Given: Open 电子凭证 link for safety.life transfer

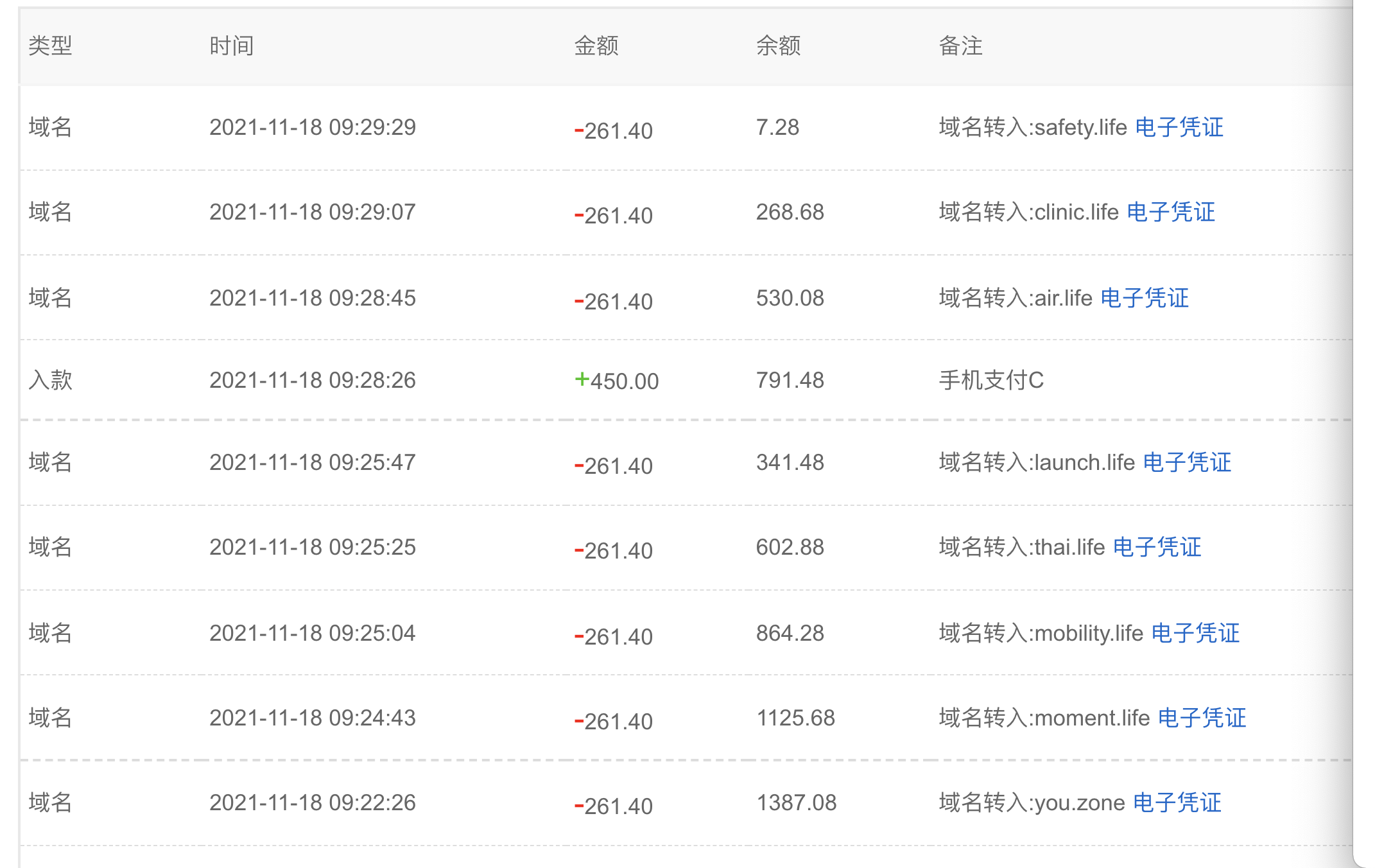Looking at the screenshot, I should pyautogui.click(x=1179, y=127).
